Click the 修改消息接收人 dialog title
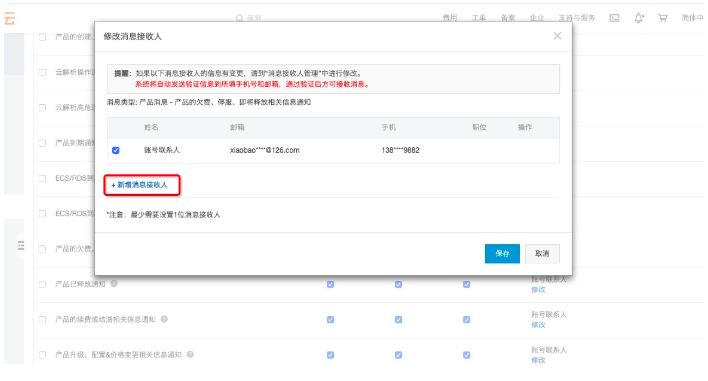 click(133, 36)
